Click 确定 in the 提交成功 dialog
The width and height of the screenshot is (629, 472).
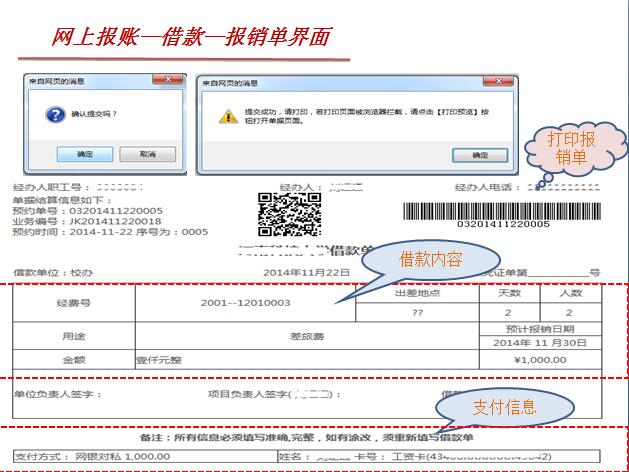[479, 156]
